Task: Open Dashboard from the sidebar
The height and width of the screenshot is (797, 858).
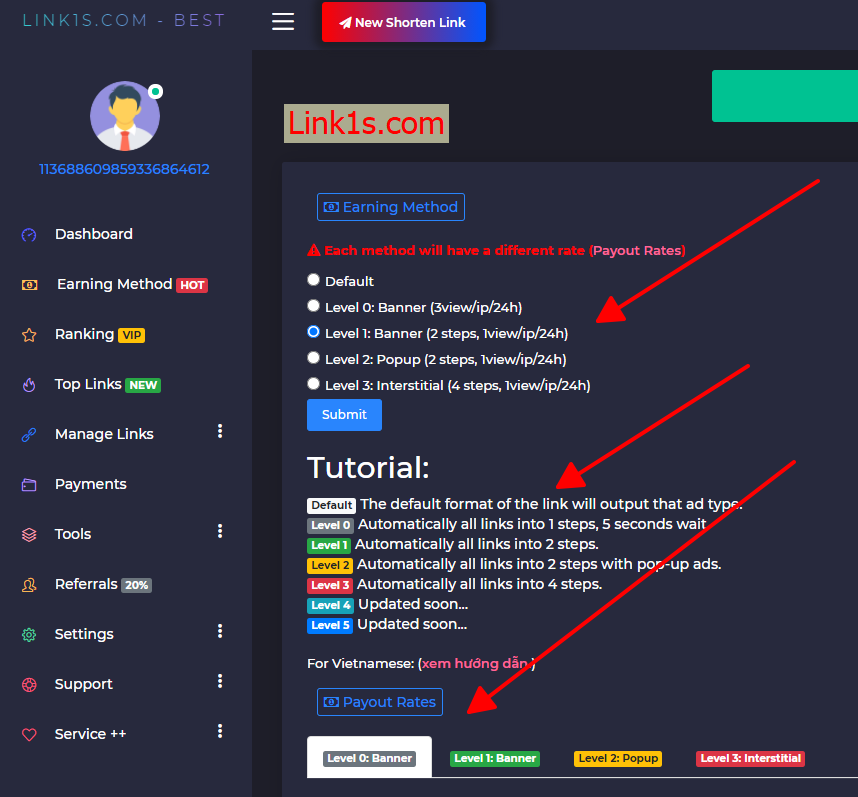Action: [94, 234]
